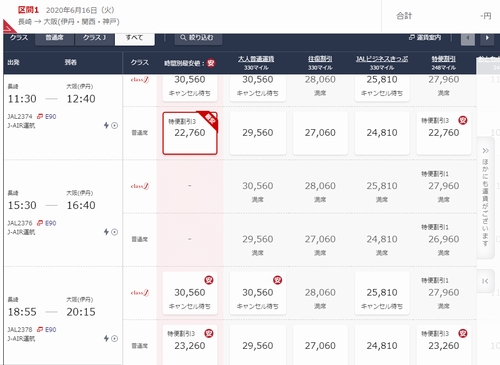Image resolution: width=500 pixels, height=365 pixels.
Task: Select the 24,810 business fare on 11:30 flight
Action: point(382,133)
